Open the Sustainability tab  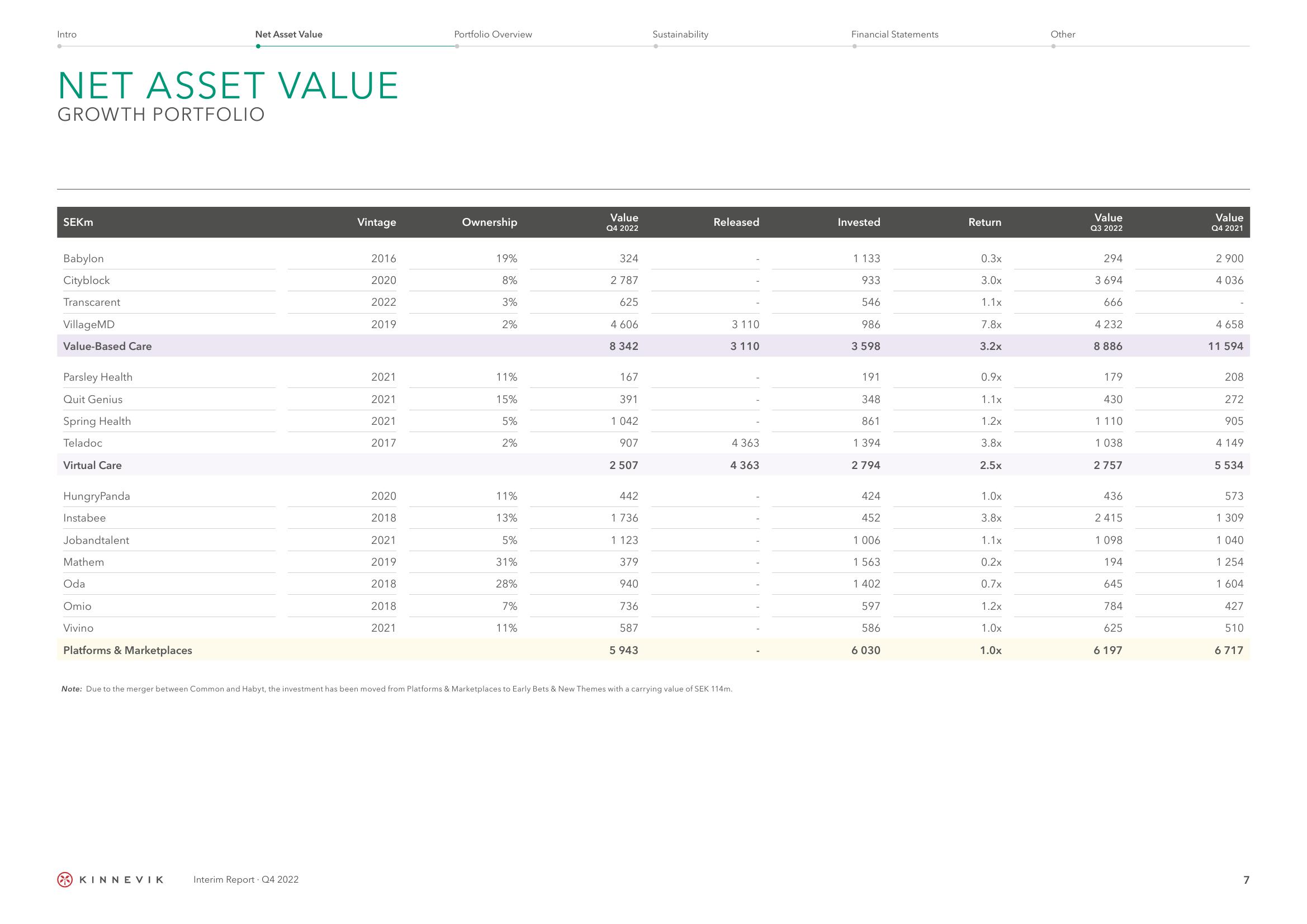pos(680,34)
